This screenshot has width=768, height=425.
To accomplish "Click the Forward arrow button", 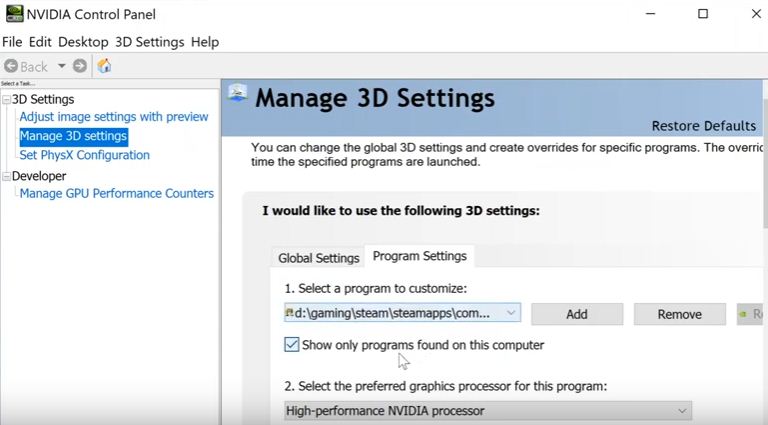I will coord(80,66).
